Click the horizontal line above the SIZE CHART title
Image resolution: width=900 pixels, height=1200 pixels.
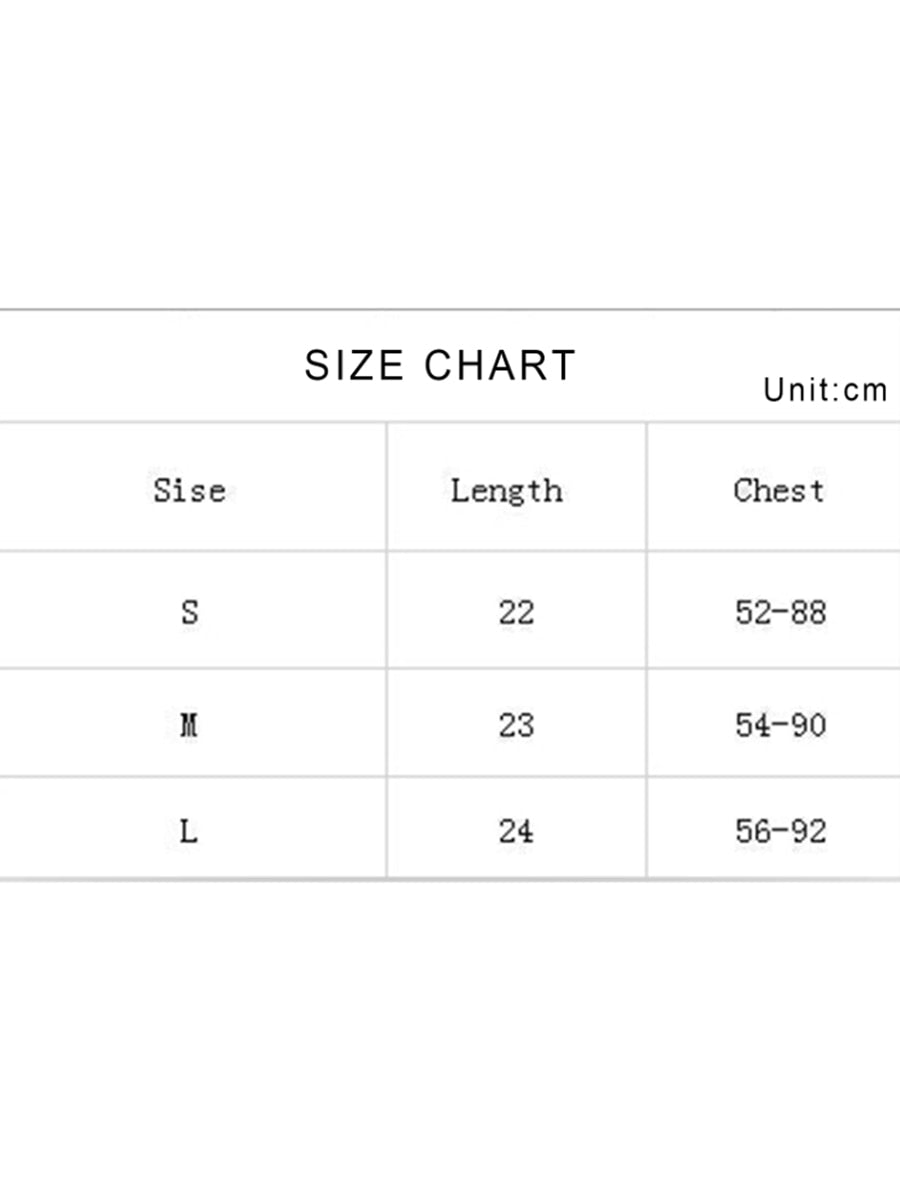[450, 310]
